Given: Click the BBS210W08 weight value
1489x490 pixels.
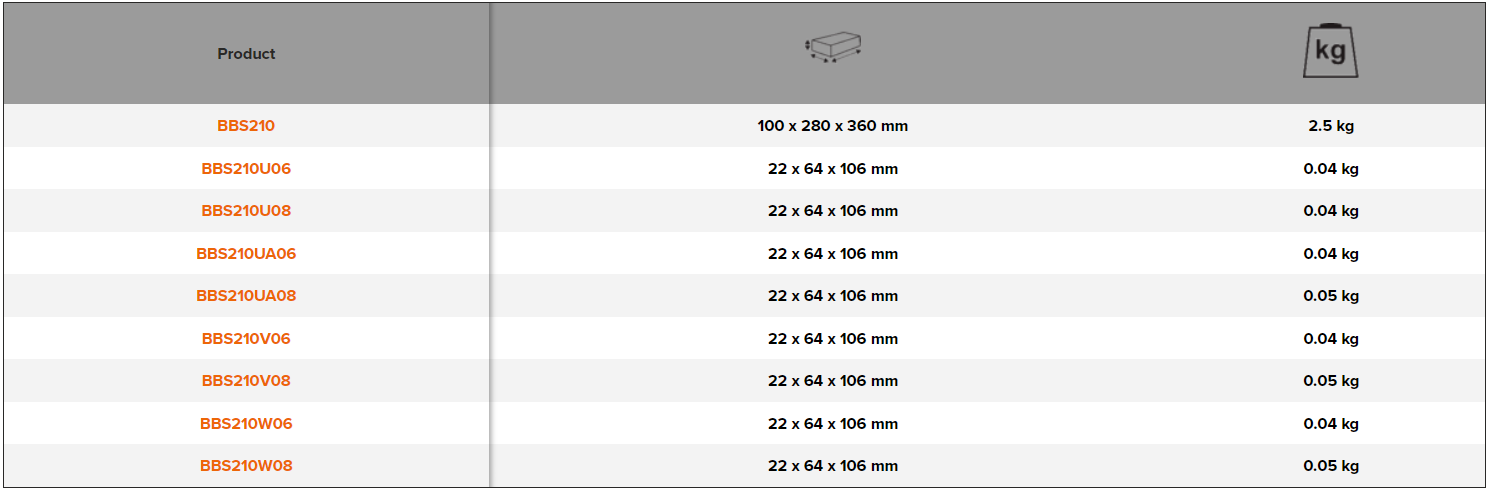Looking at the screenshot, I should click(x=1330, y=466).
